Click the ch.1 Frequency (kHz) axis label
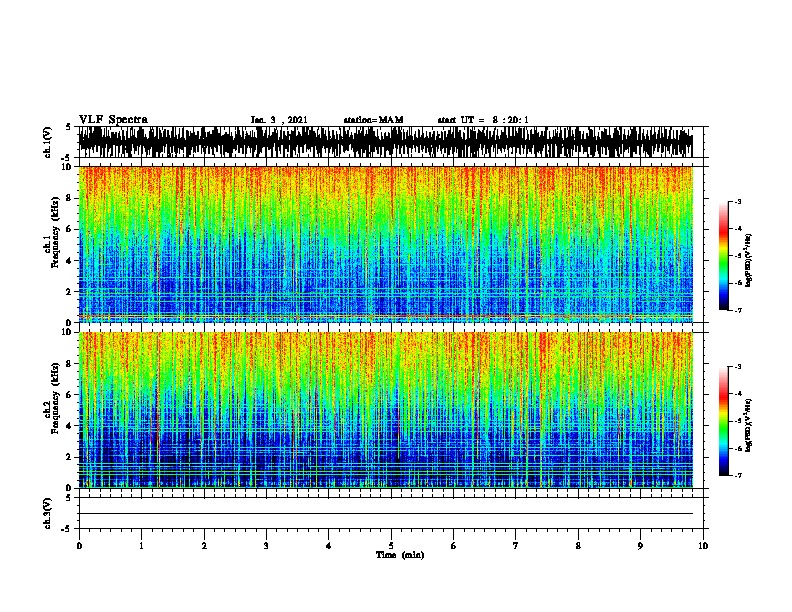The height and width of the screenshot is (612, 792). pos(52,232)
